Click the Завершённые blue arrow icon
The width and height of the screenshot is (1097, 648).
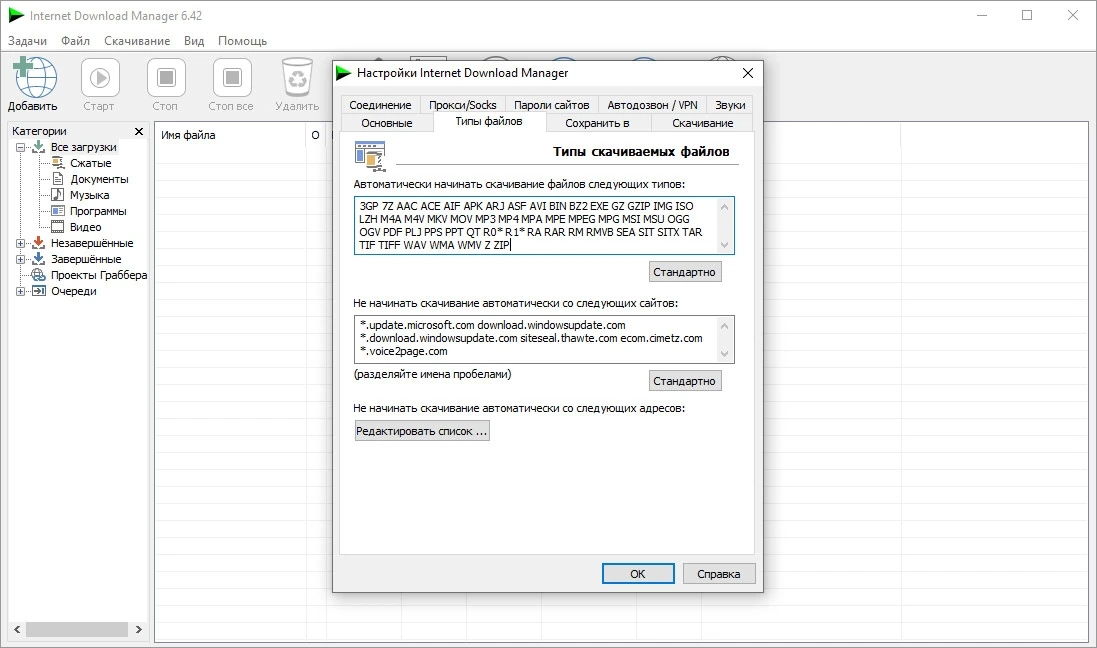39,259
